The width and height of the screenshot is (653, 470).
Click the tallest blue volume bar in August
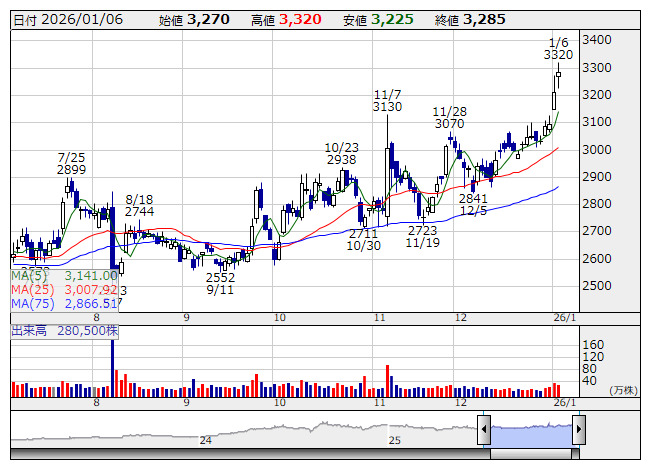(112, 368)
